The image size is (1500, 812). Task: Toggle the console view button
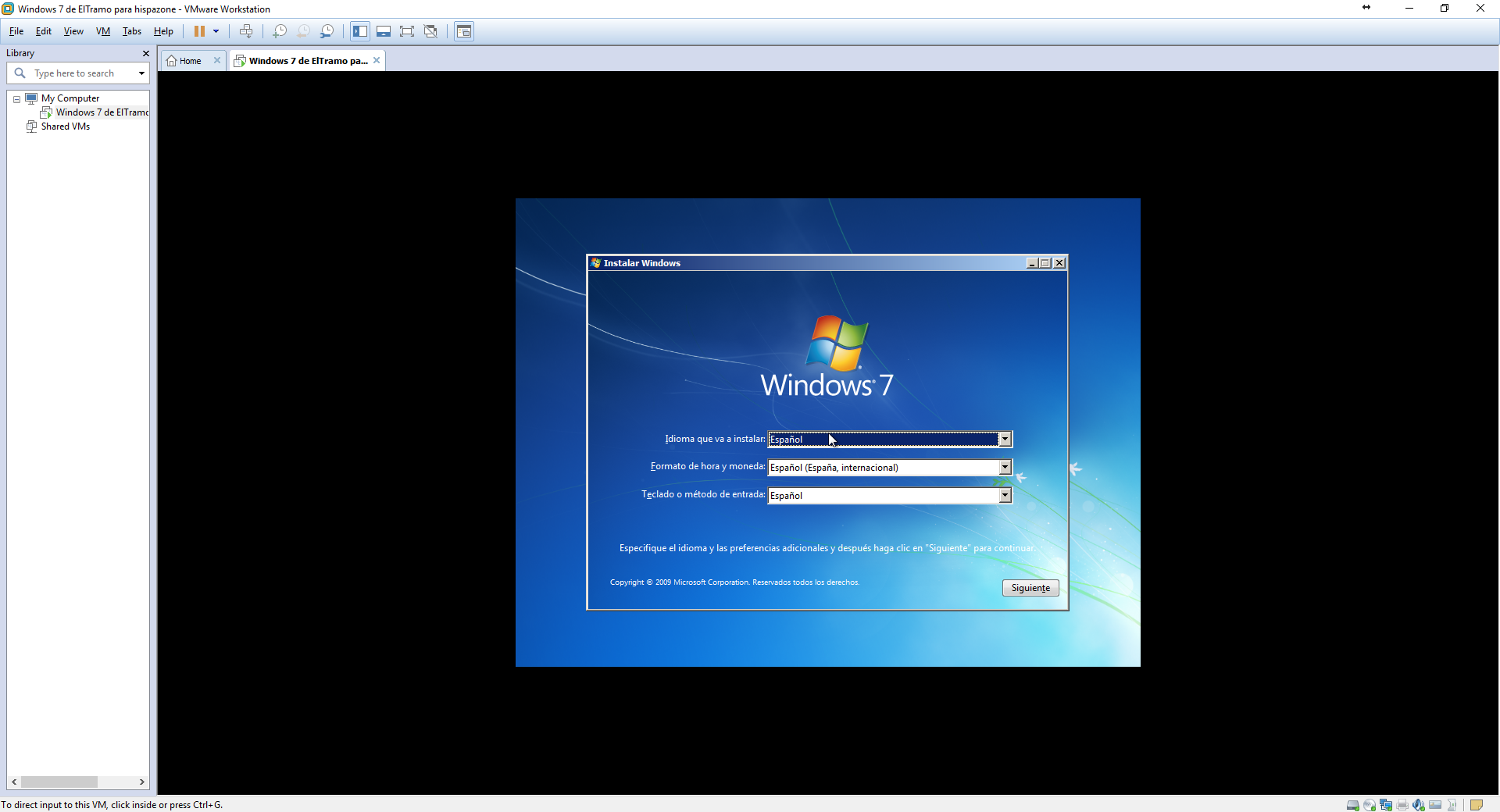464,31
